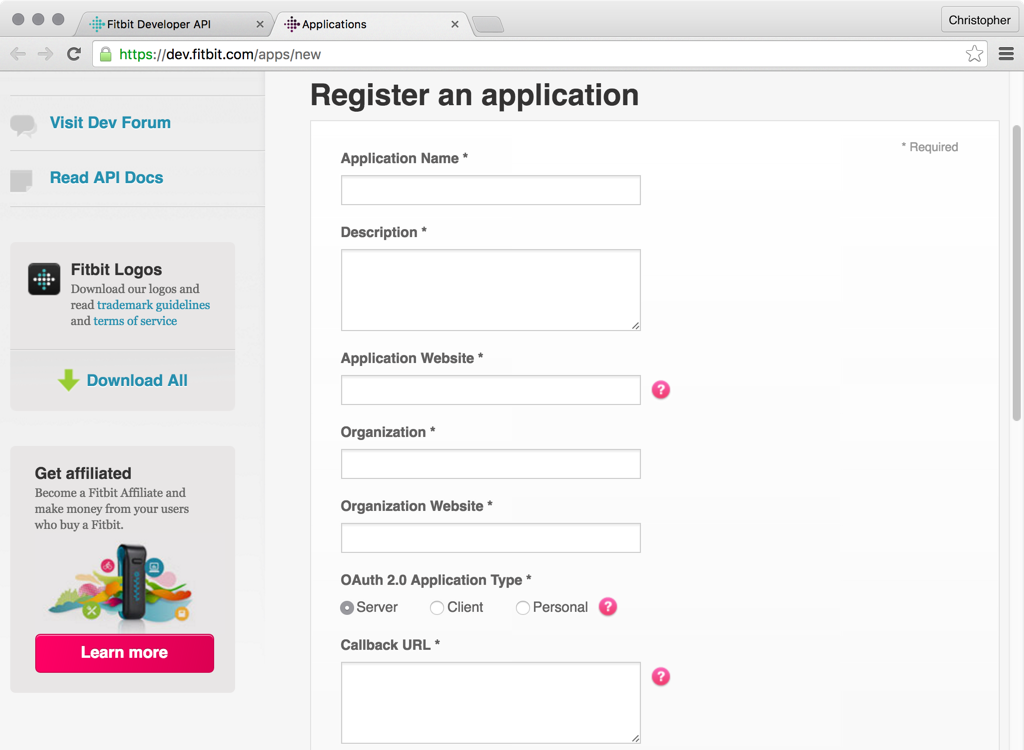The width and height of the screenshot is (1024, 750).
Task: Click the green Download All arrow icon
Action: pos(68,380)
